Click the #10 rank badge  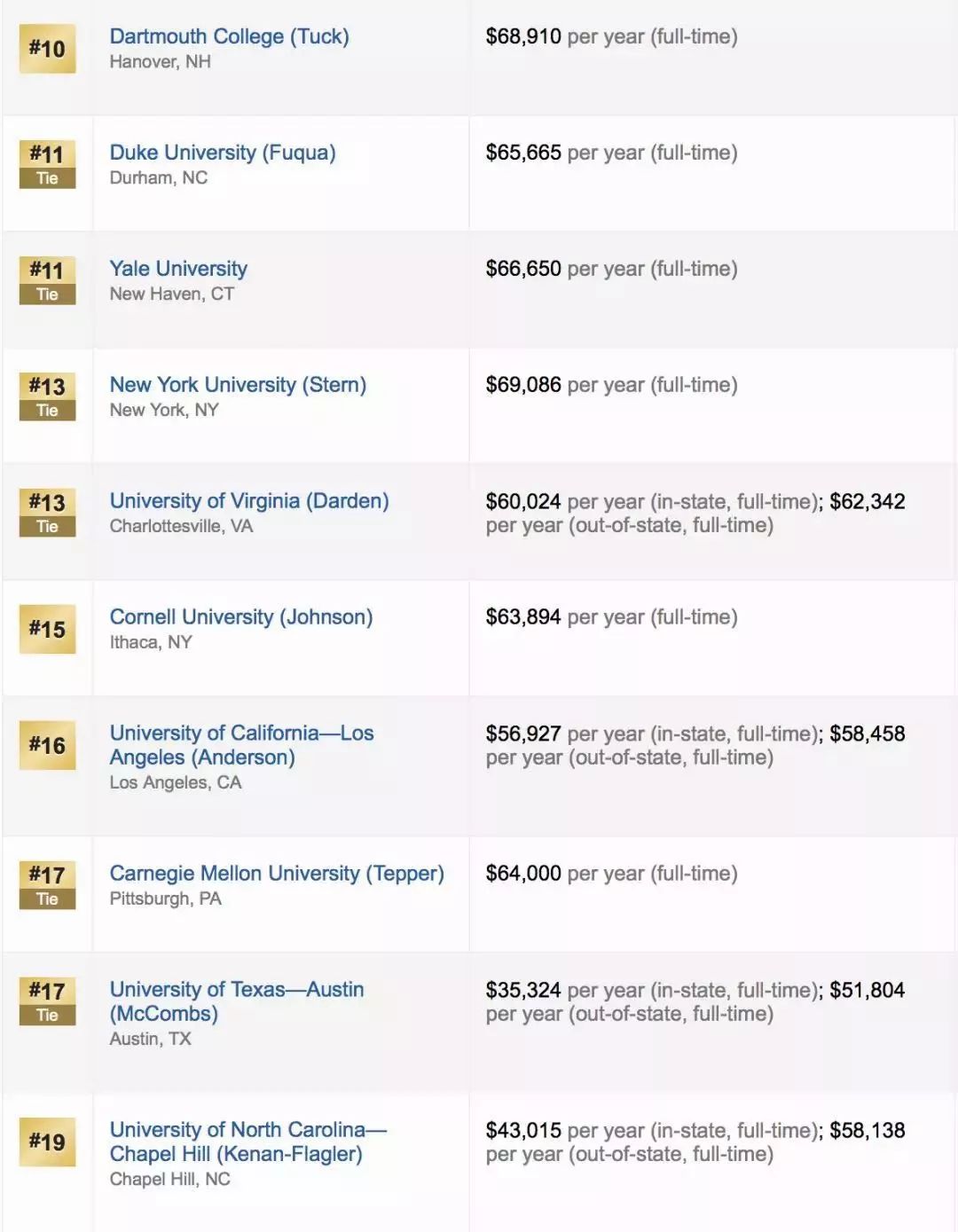tap(47, 49)
